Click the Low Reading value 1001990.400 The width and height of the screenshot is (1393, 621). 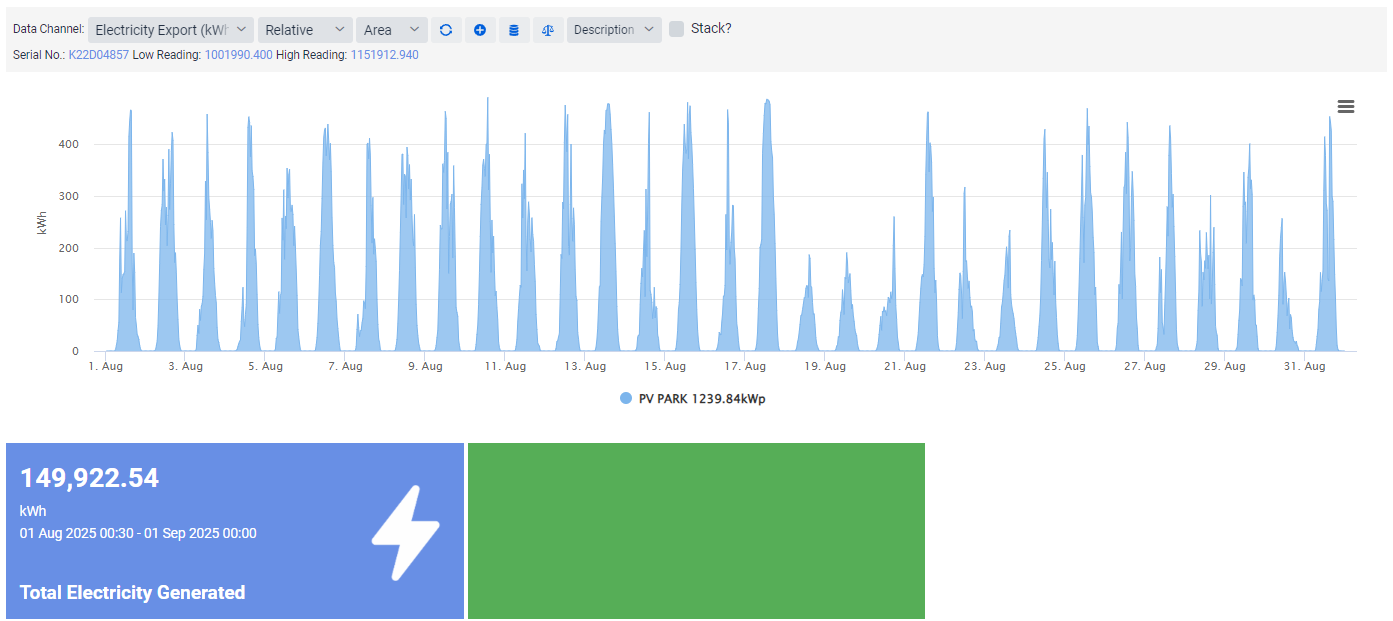238,55
